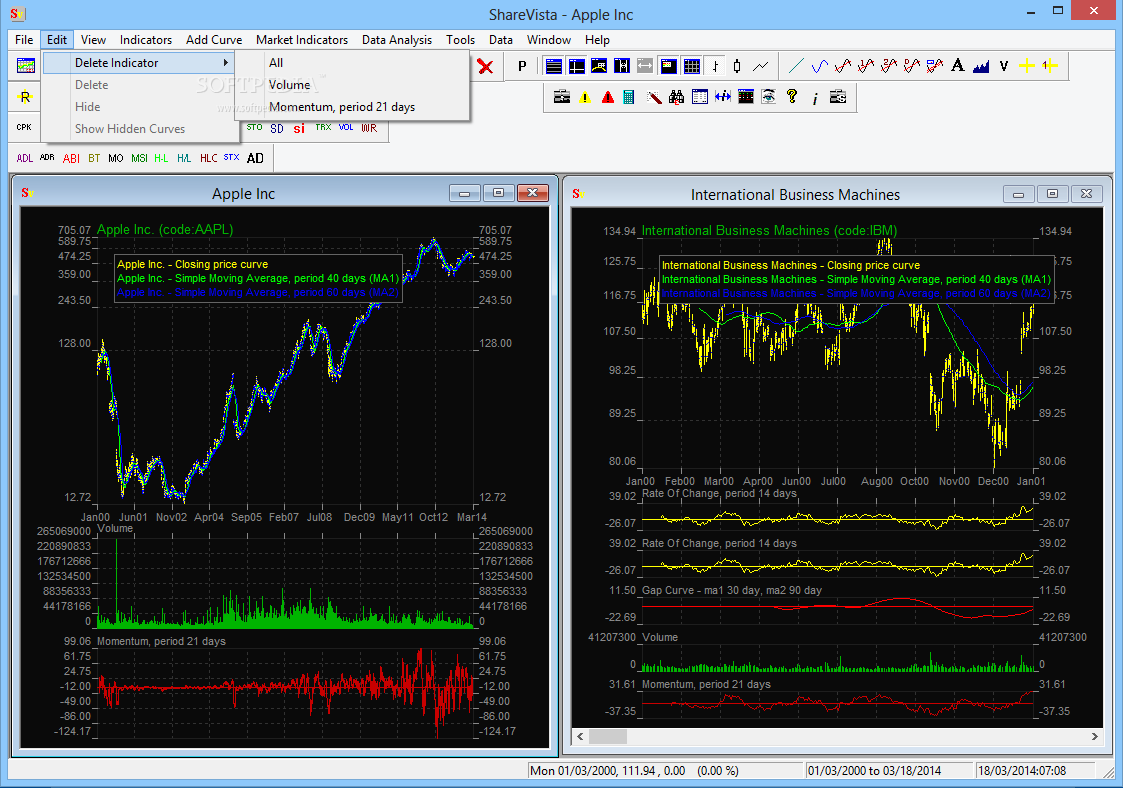The height and width of the screenshot is (788, 1123).
Task: Toggle the colored window display icon
Action: (668, 67)
